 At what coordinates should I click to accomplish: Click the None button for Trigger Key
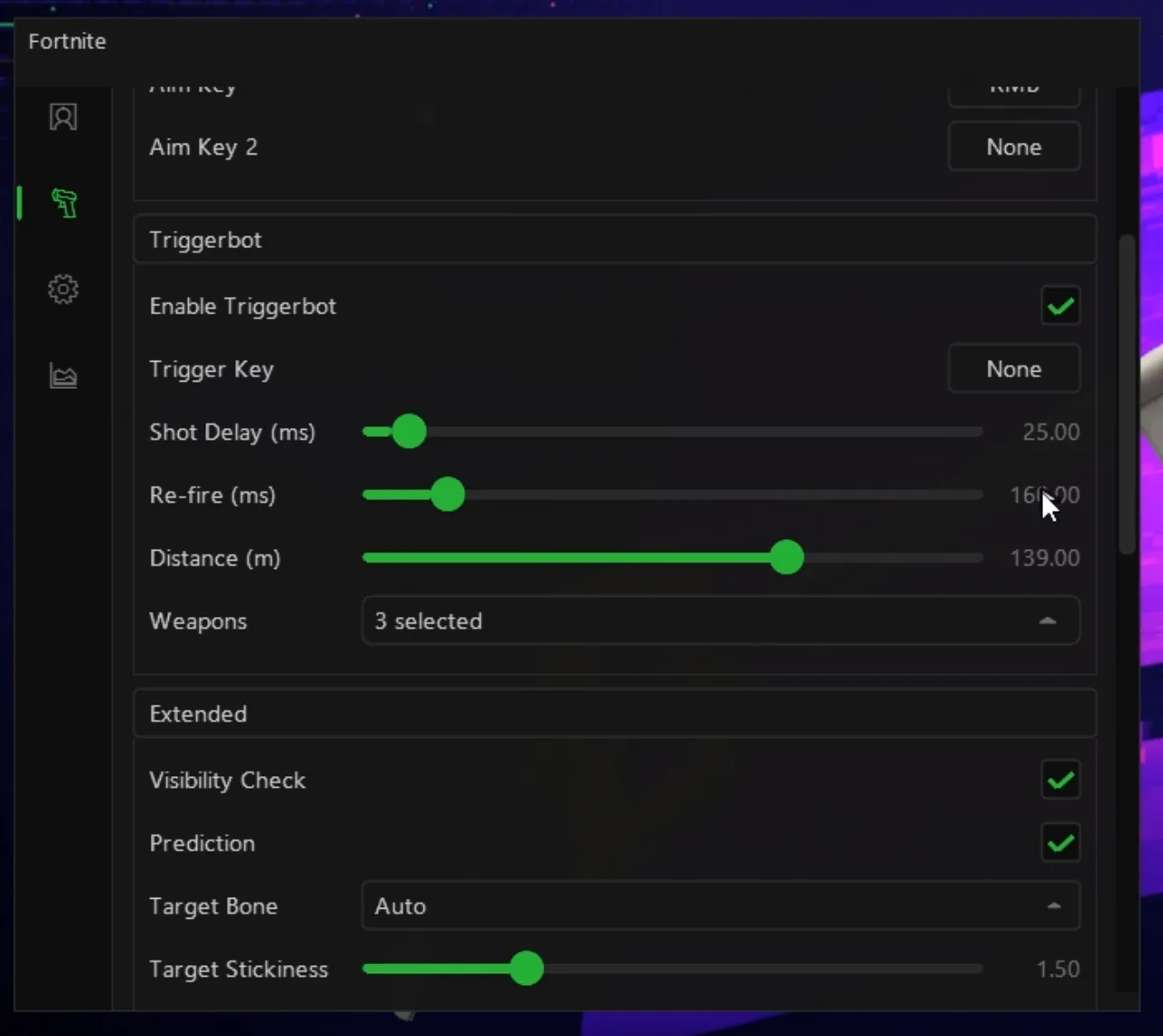pyautogui.click(x=1014, y=369)
